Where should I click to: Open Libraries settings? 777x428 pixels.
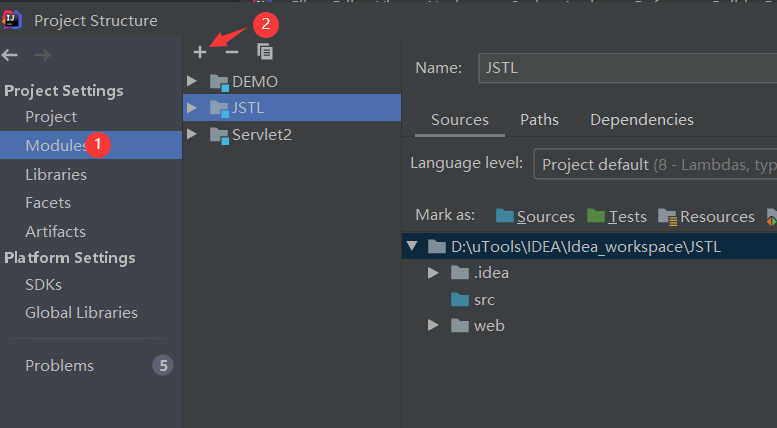coord(56,174)
